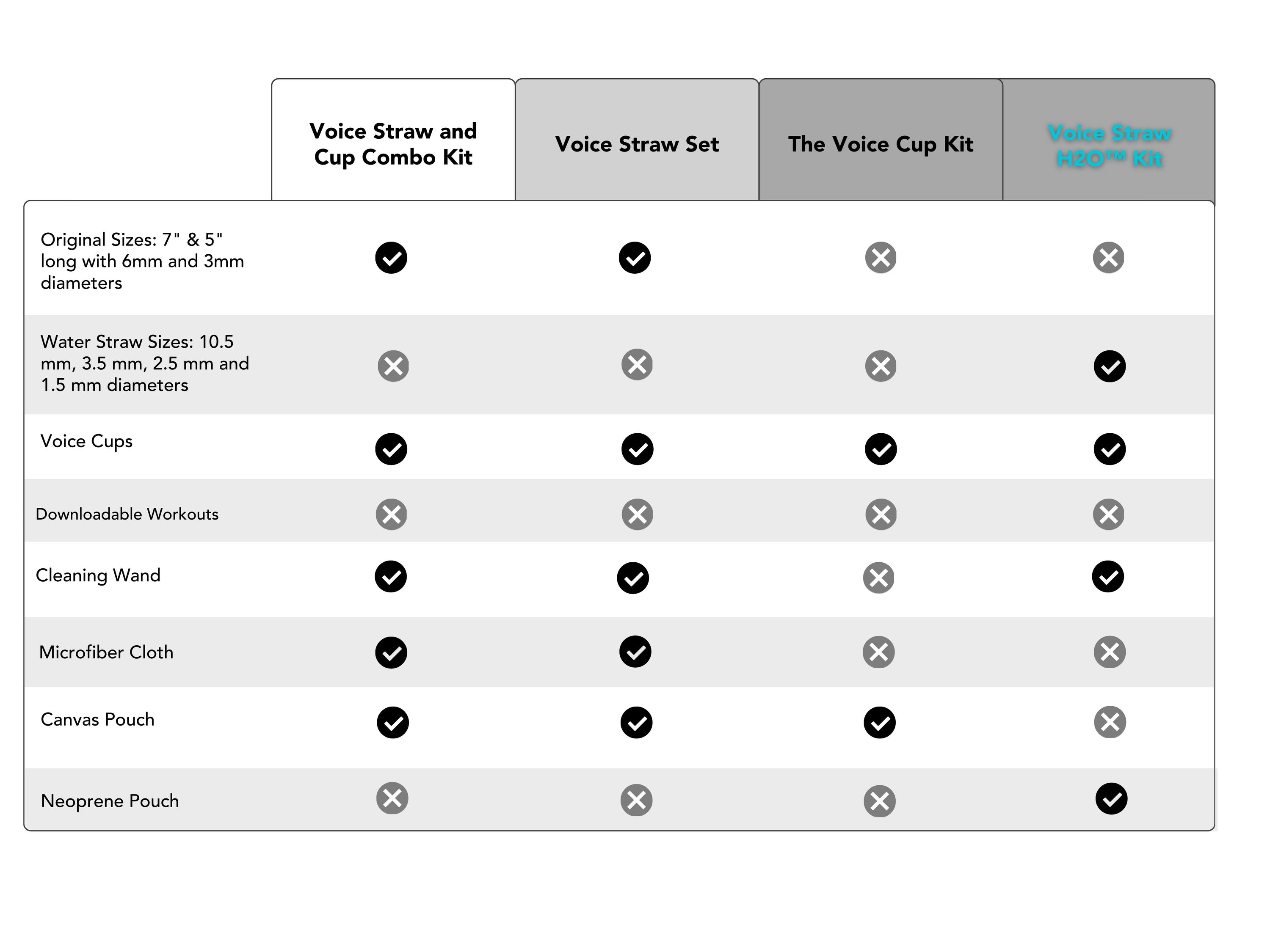
Task: Click Water Straw Sizes checkmark under H2O Kit
Action: click(x=1109, y=366)
